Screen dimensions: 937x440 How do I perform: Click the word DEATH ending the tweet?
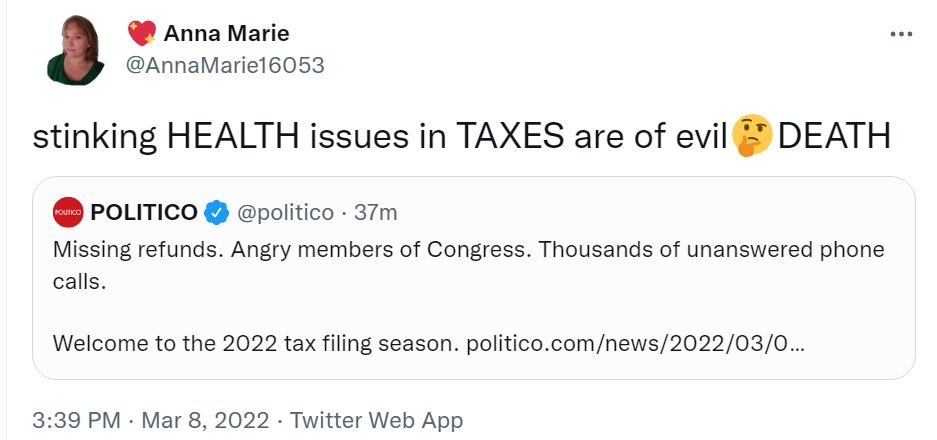click(x=834, y=136)
